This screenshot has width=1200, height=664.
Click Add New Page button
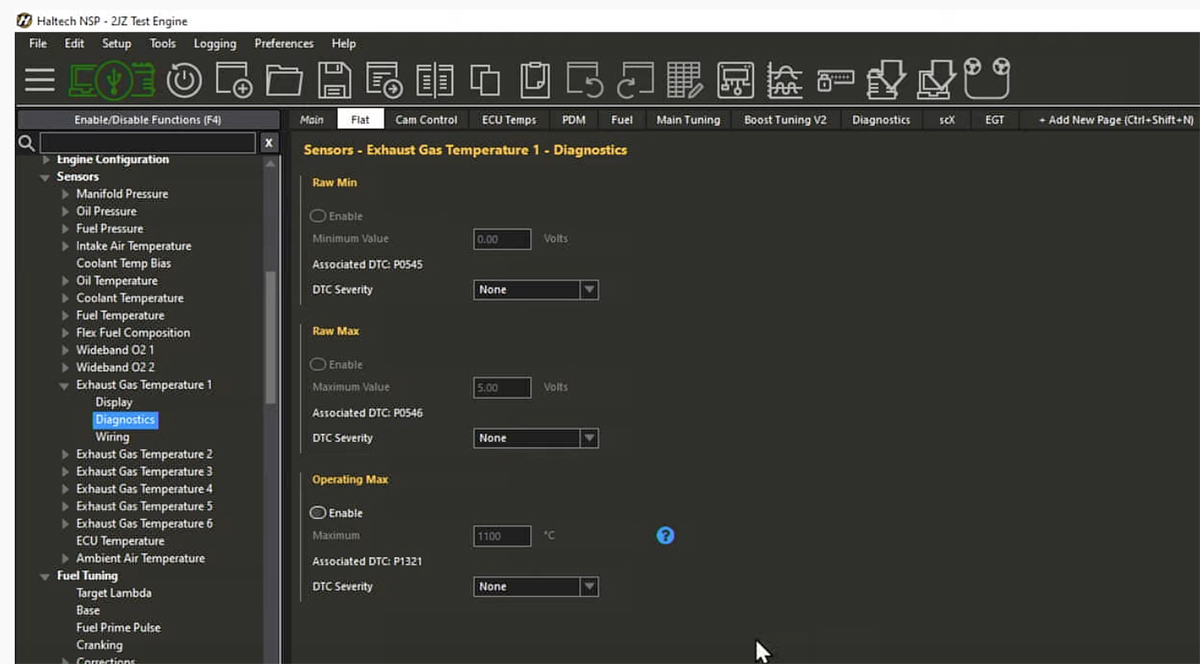pos(1116,120)
